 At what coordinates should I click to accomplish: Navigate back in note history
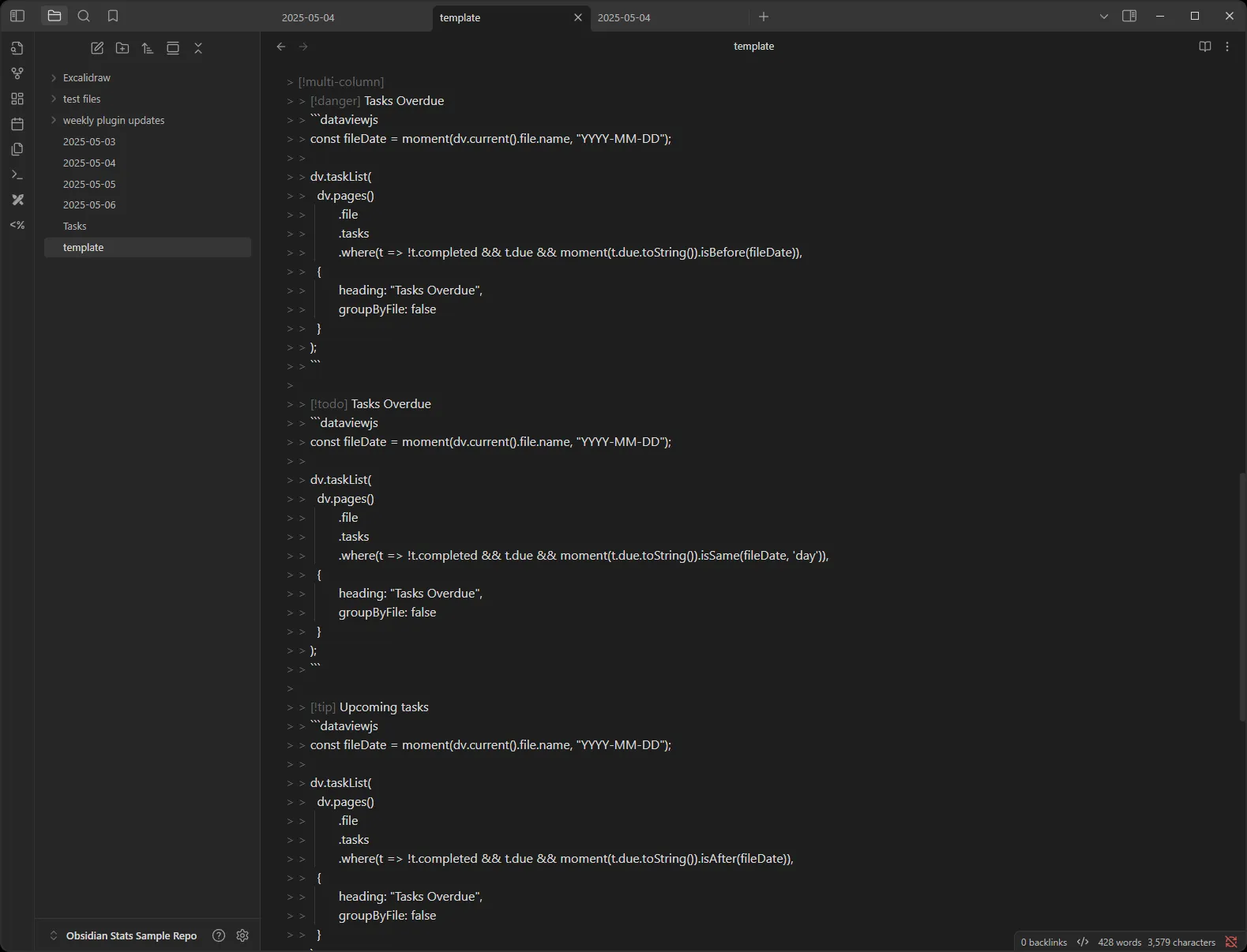point(281,47)
